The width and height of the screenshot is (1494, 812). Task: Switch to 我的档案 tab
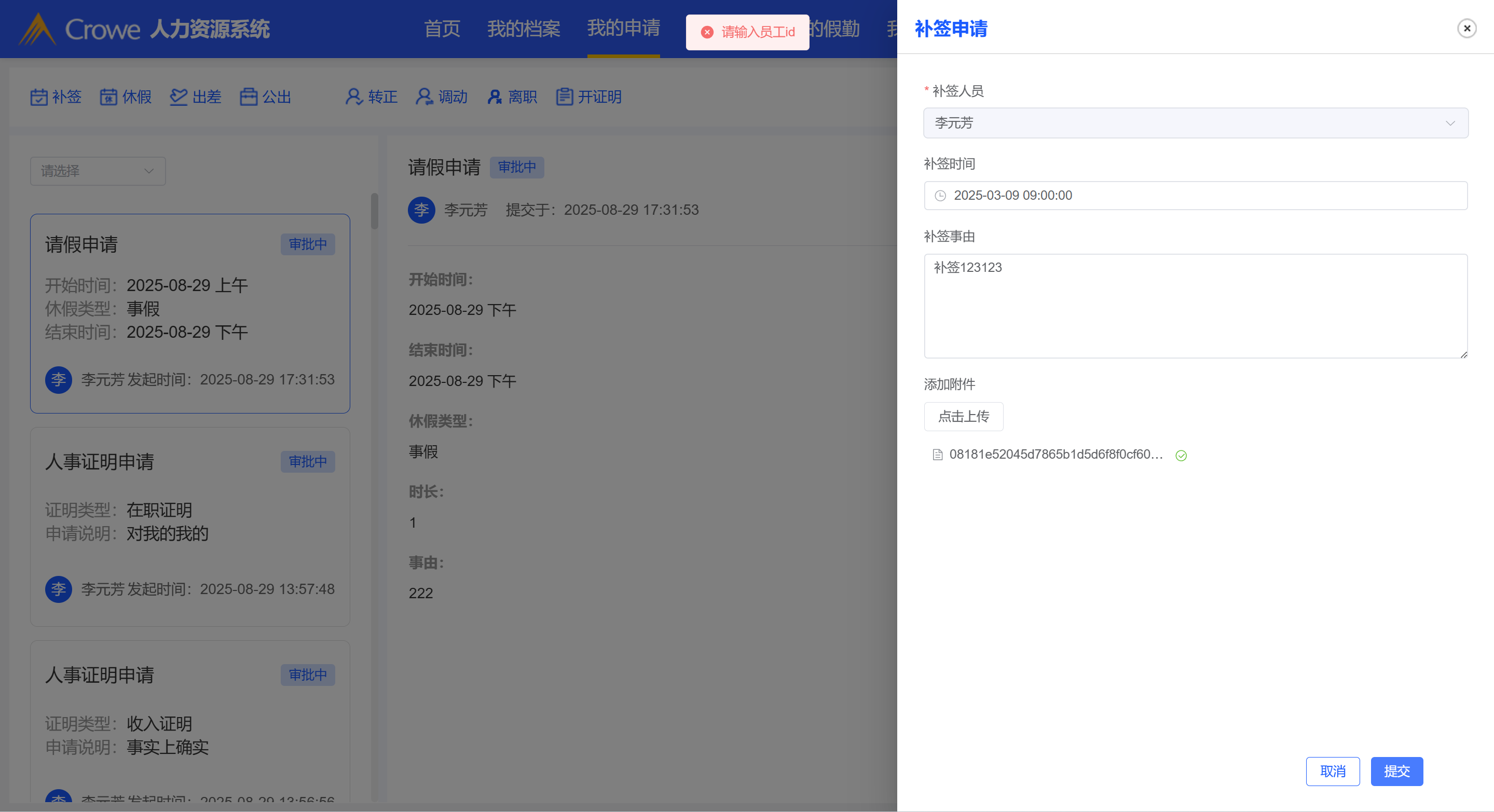coord(523,29)
